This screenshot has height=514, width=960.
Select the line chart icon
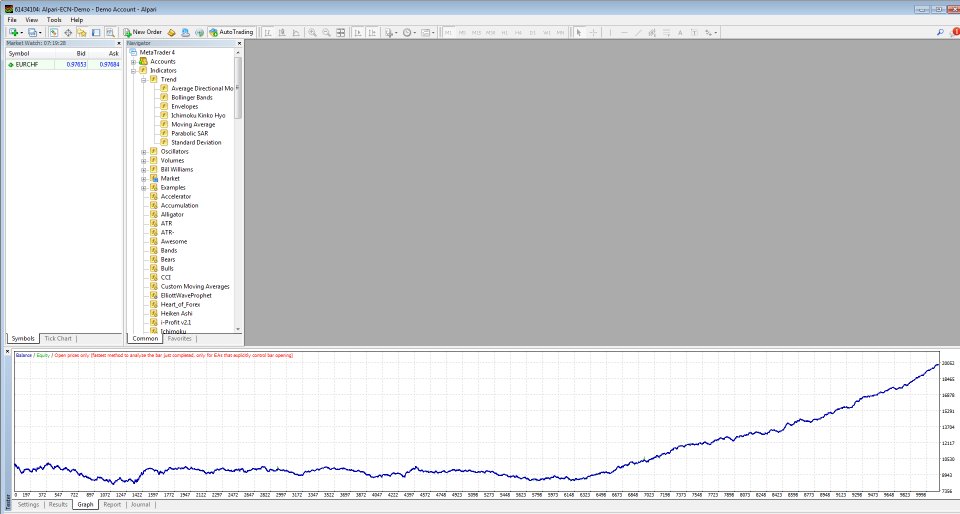(296, 32)
